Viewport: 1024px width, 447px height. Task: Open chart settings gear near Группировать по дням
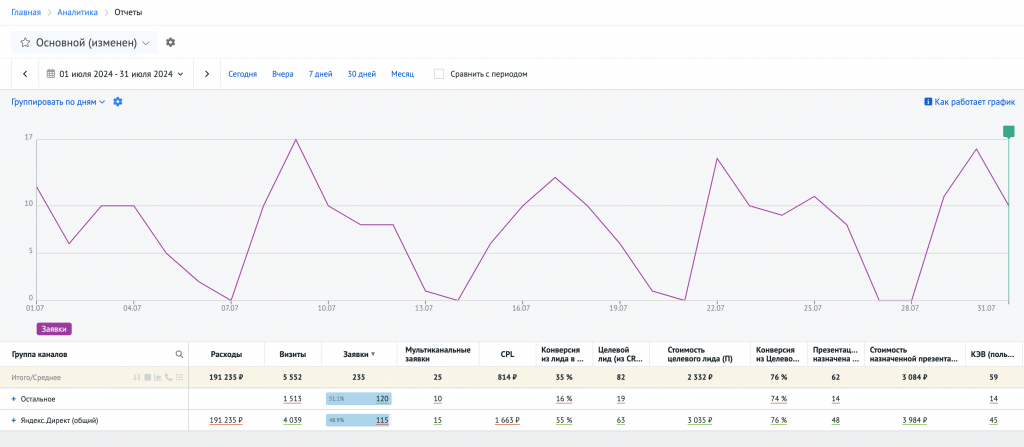(118, 102)
